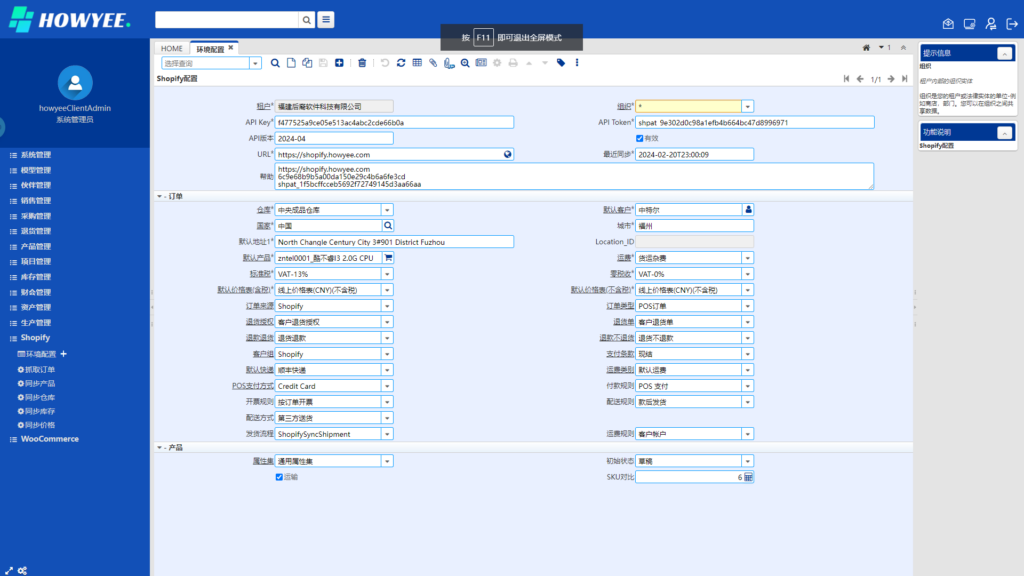The image size is (1024, 576).
Task: Collapse the 产品 section
Action: [x=160, y=448]
